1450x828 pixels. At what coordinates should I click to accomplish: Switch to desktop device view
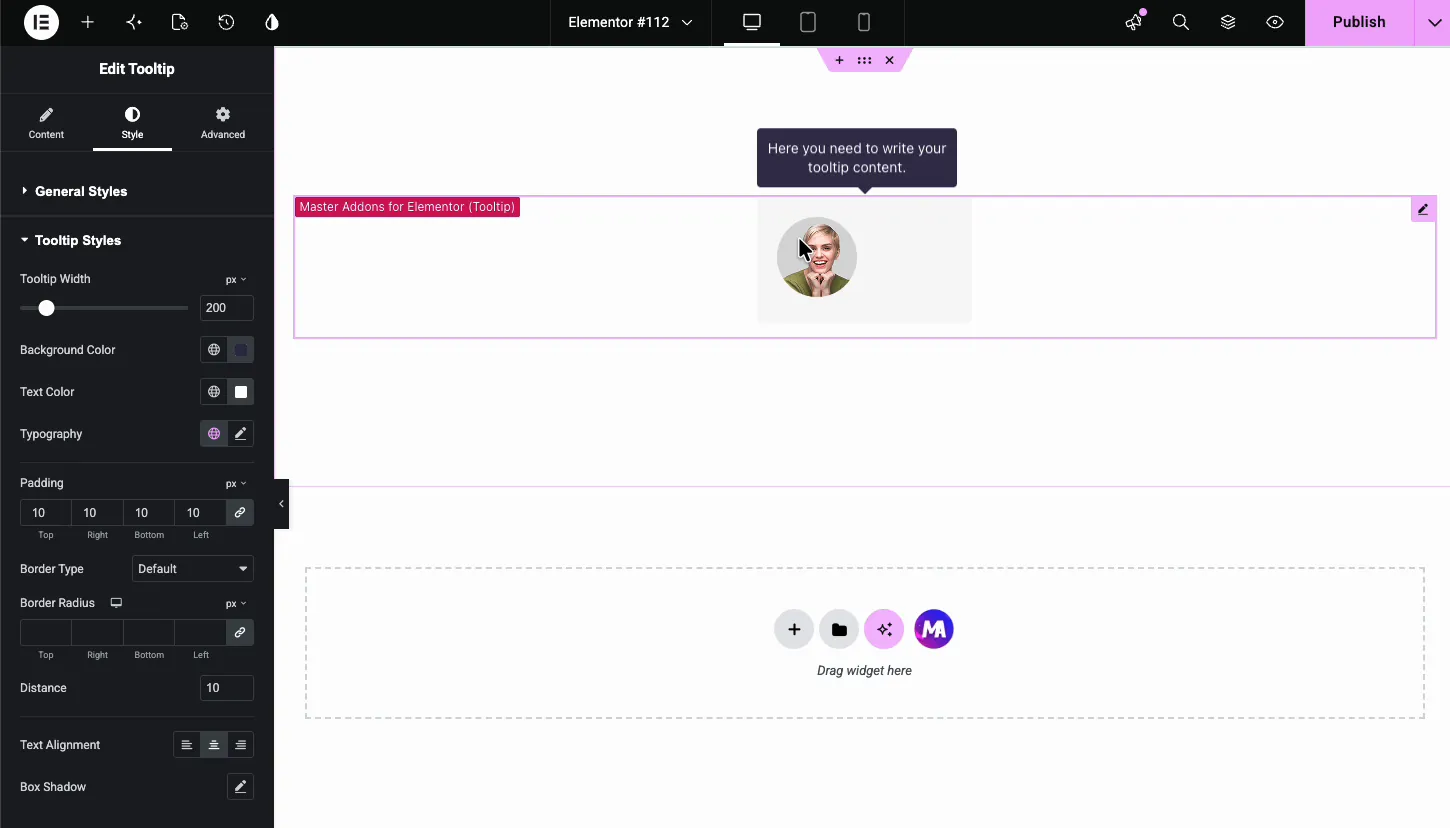752,22
